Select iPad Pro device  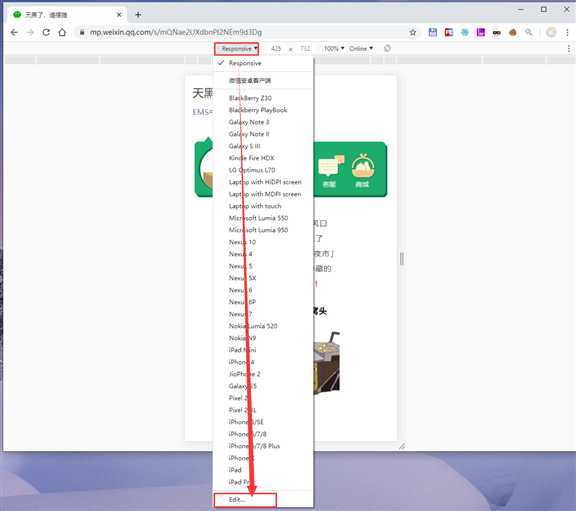263,482
